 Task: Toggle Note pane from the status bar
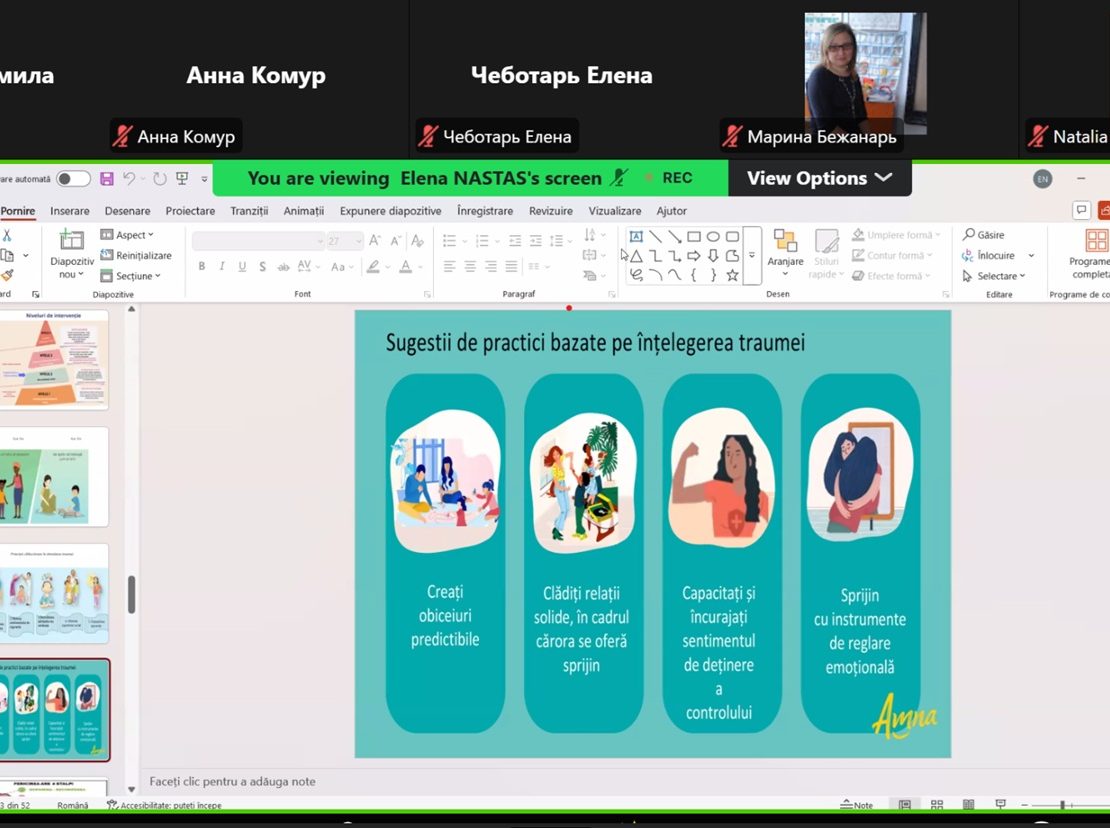(x=857, y=805)
